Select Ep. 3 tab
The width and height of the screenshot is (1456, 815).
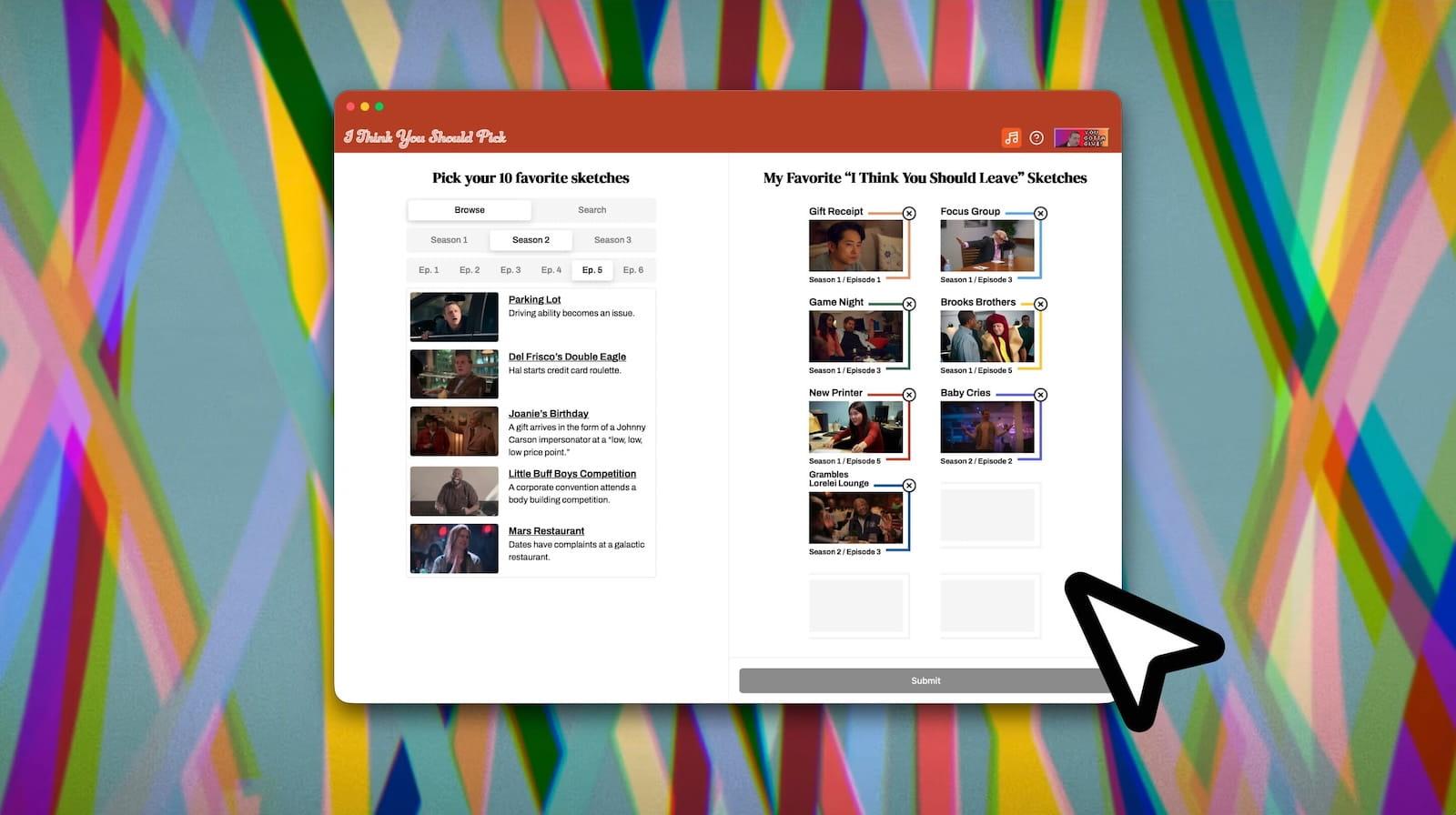pos(511,270)
